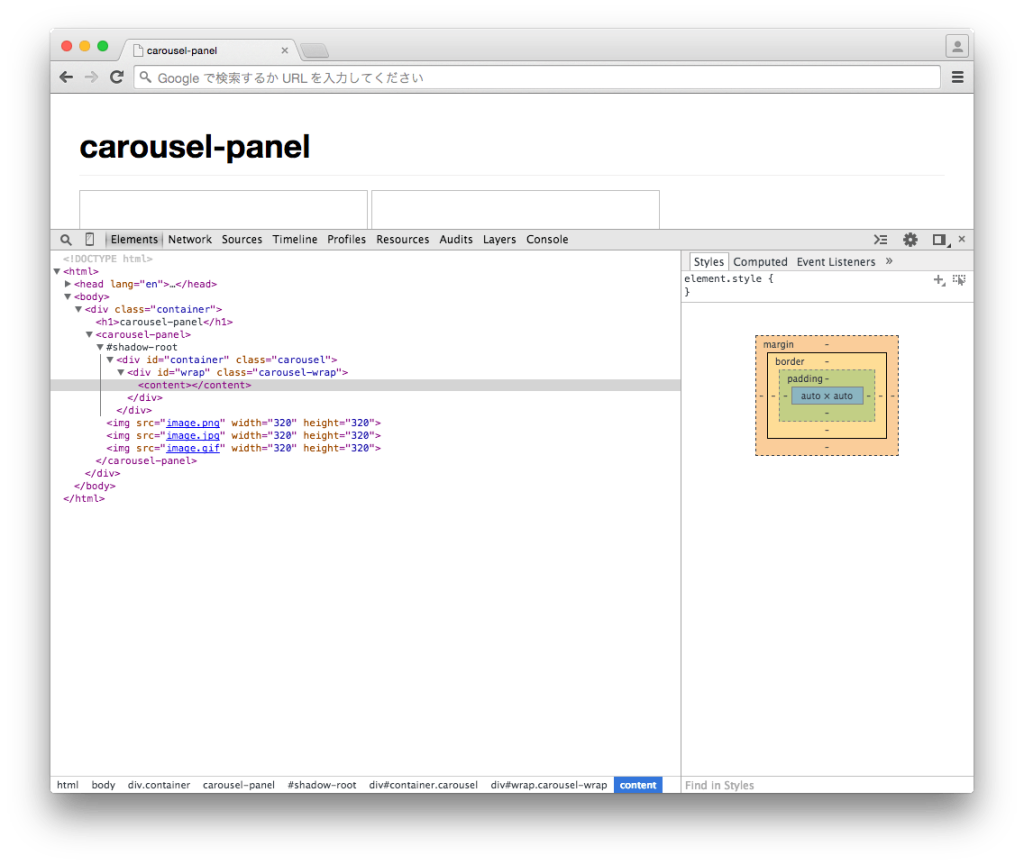Expand the head element node
1024x865 pixels.
pos(67,283)
